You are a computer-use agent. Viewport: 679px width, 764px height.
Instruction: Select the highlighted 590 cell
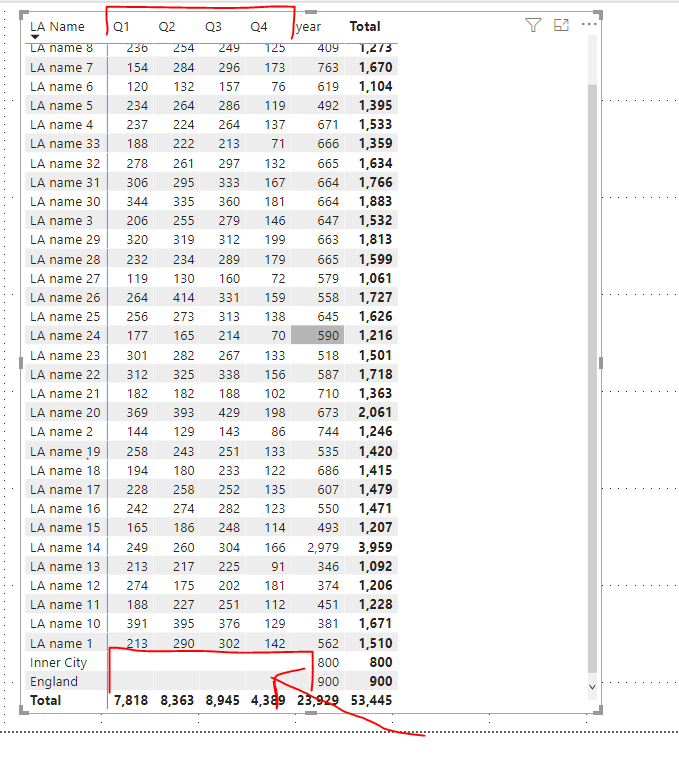tap(318, 335)
